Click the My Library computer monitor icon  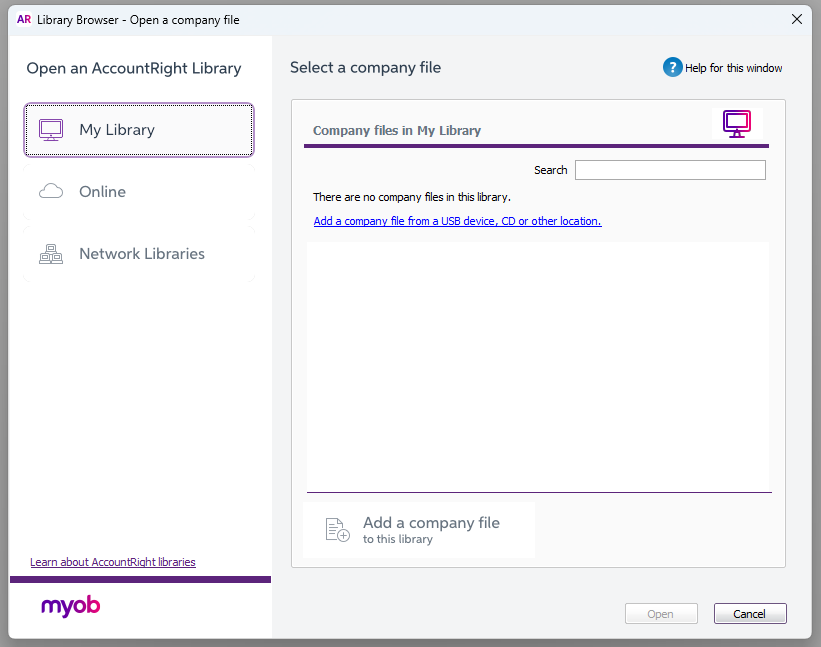click(51, 130)
